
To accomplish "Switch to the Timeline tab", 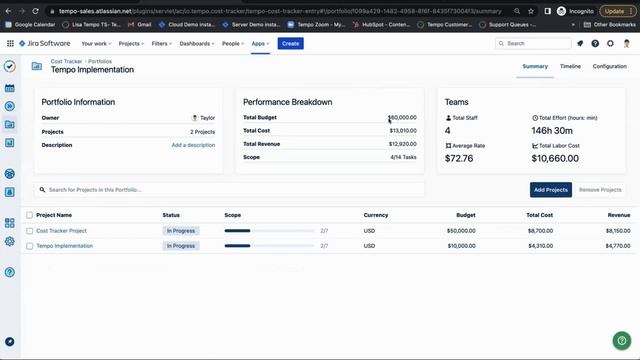I will (x=570, y=66).
